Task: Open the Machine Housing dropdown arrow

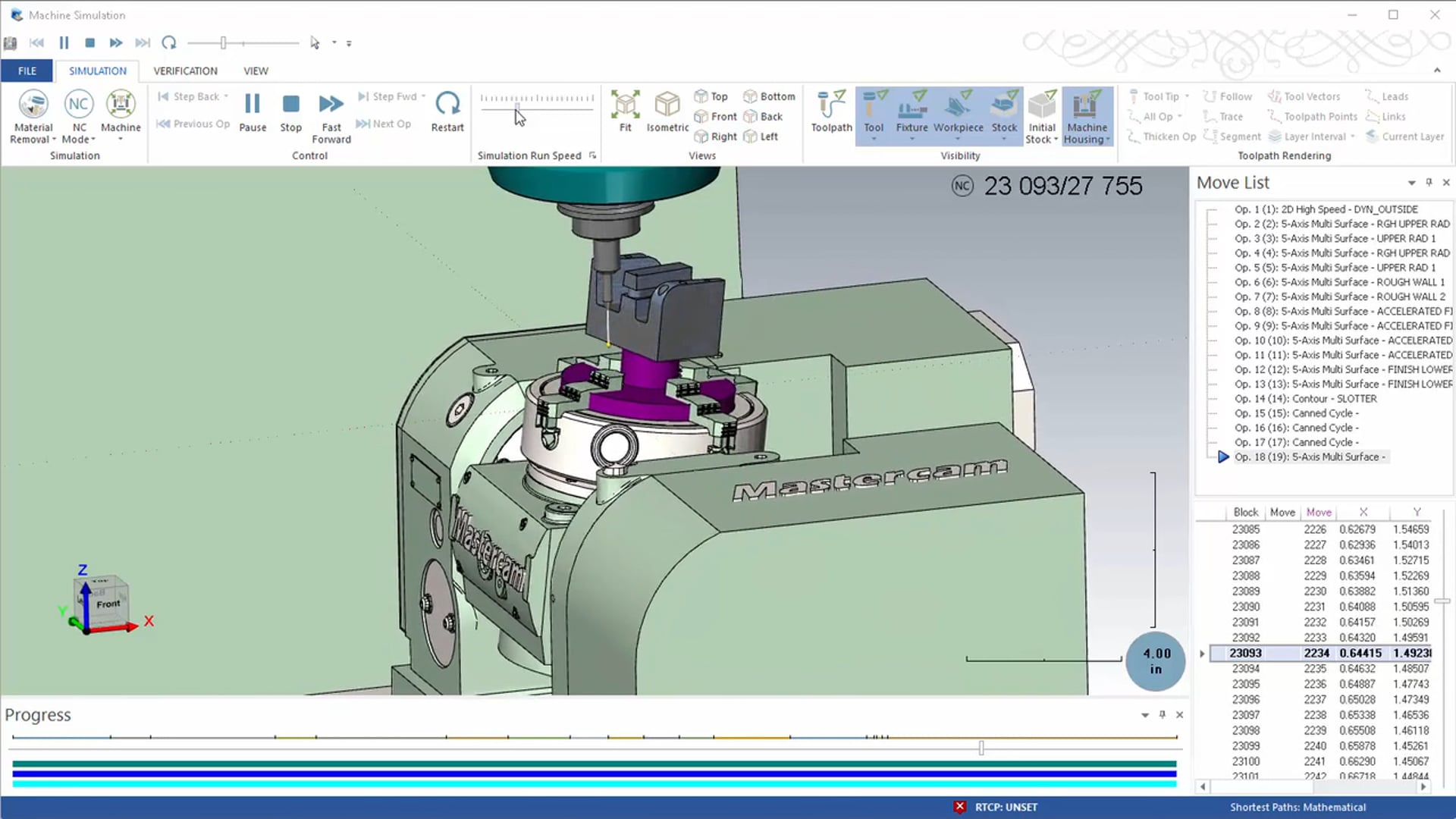Action: click(x=1108, y=140)
